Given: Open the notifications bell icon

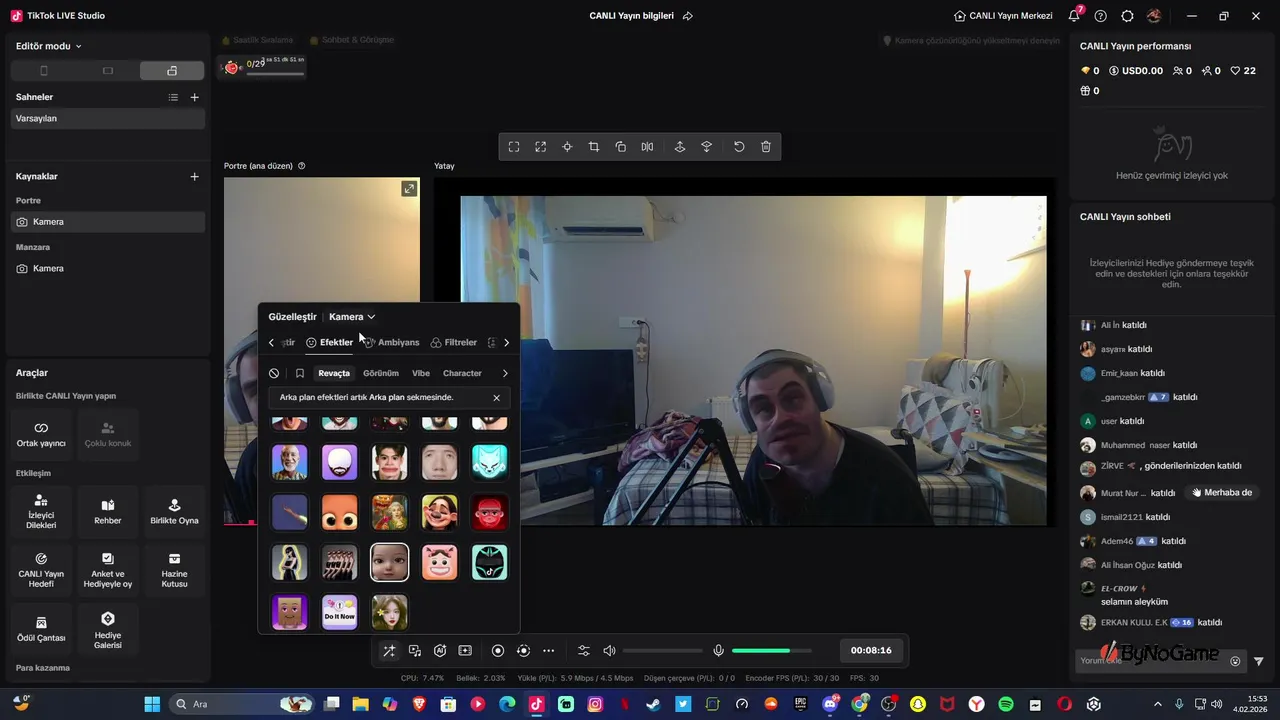Looking at the screenshot, I should (1074, 16).
